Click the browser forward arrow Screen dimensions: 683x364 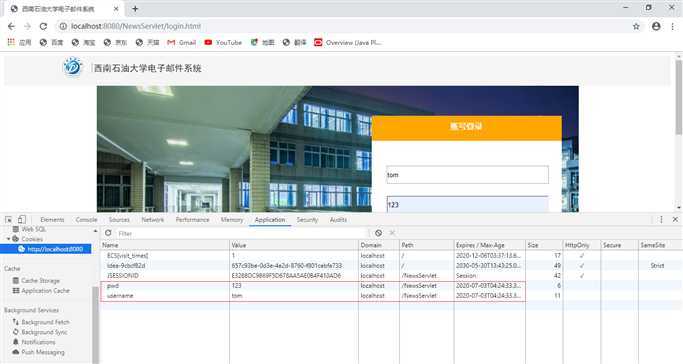click(27, 26)
